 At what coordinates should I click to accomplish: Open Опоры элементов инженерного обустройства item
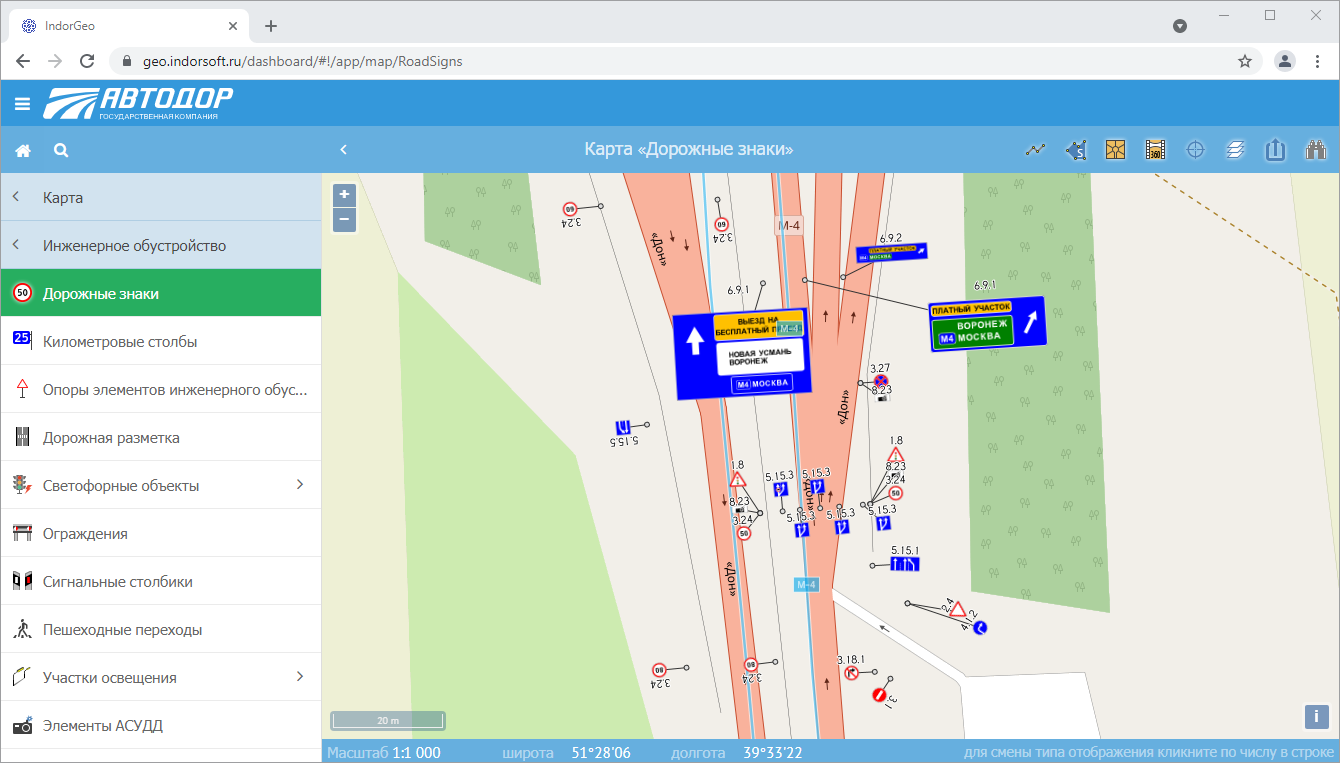pyautogui.click(x=161, y=389)
